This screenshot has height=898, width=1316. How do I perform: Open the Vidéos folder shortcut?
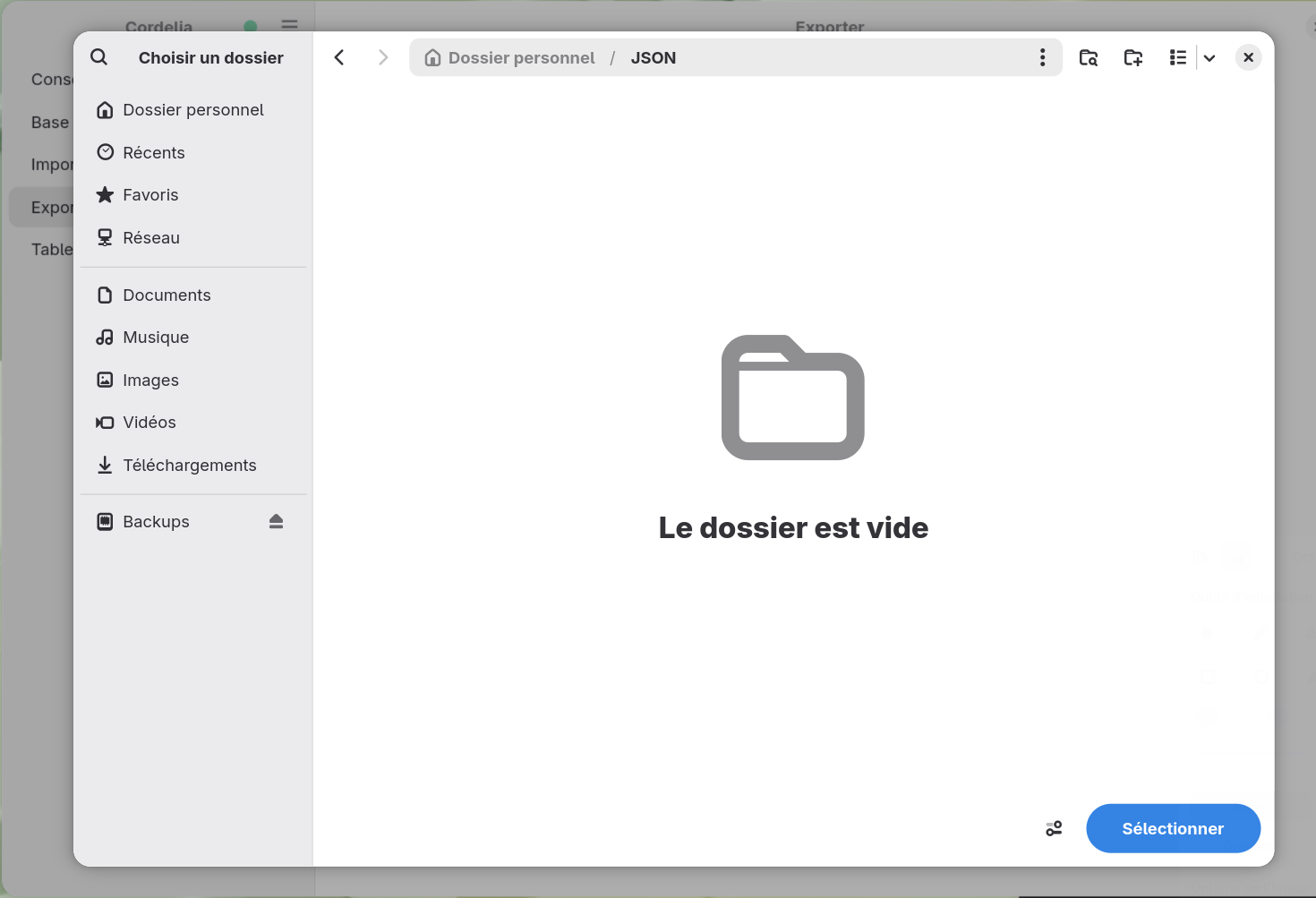coord(193,423)
